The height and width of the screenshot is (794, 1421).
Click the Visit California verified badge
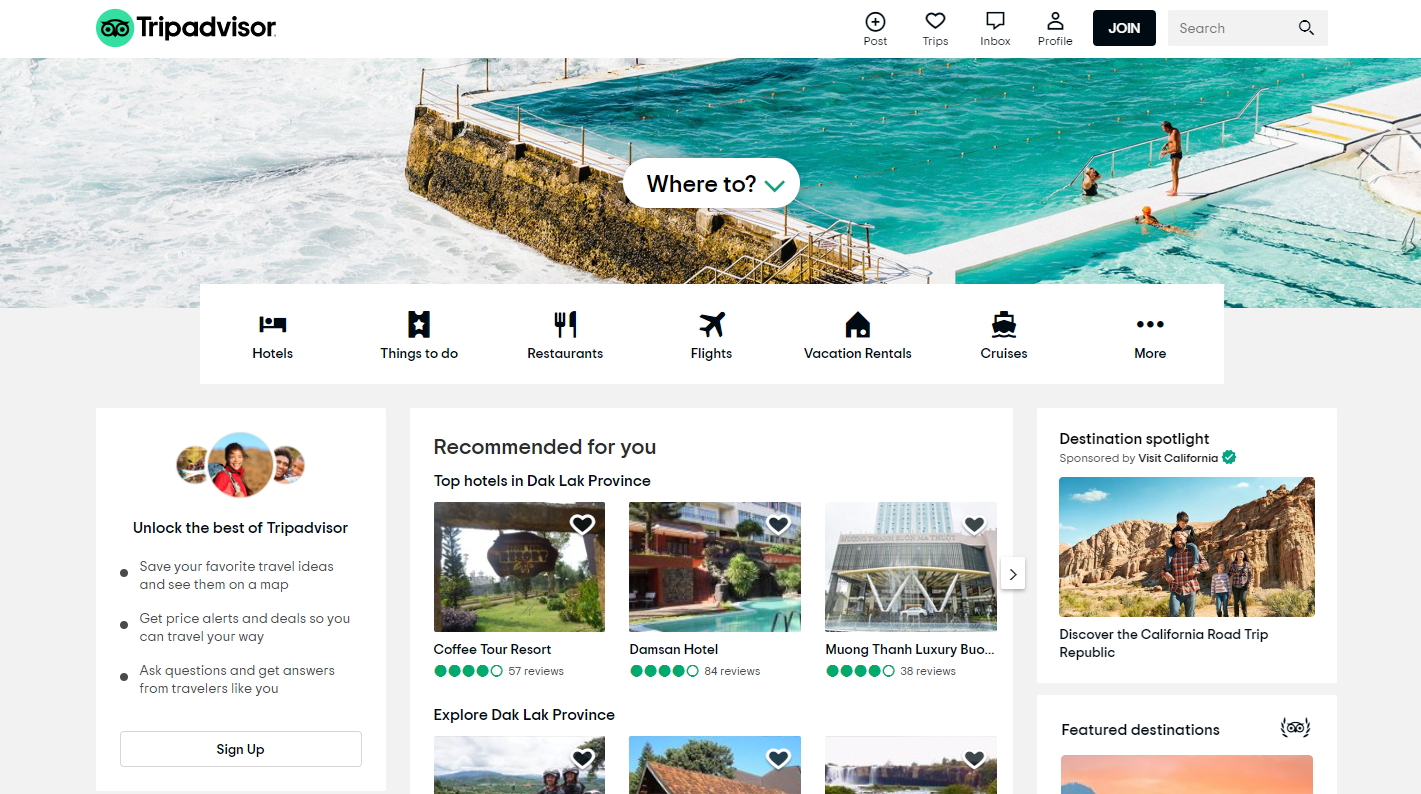click(x=1229, y=458)
